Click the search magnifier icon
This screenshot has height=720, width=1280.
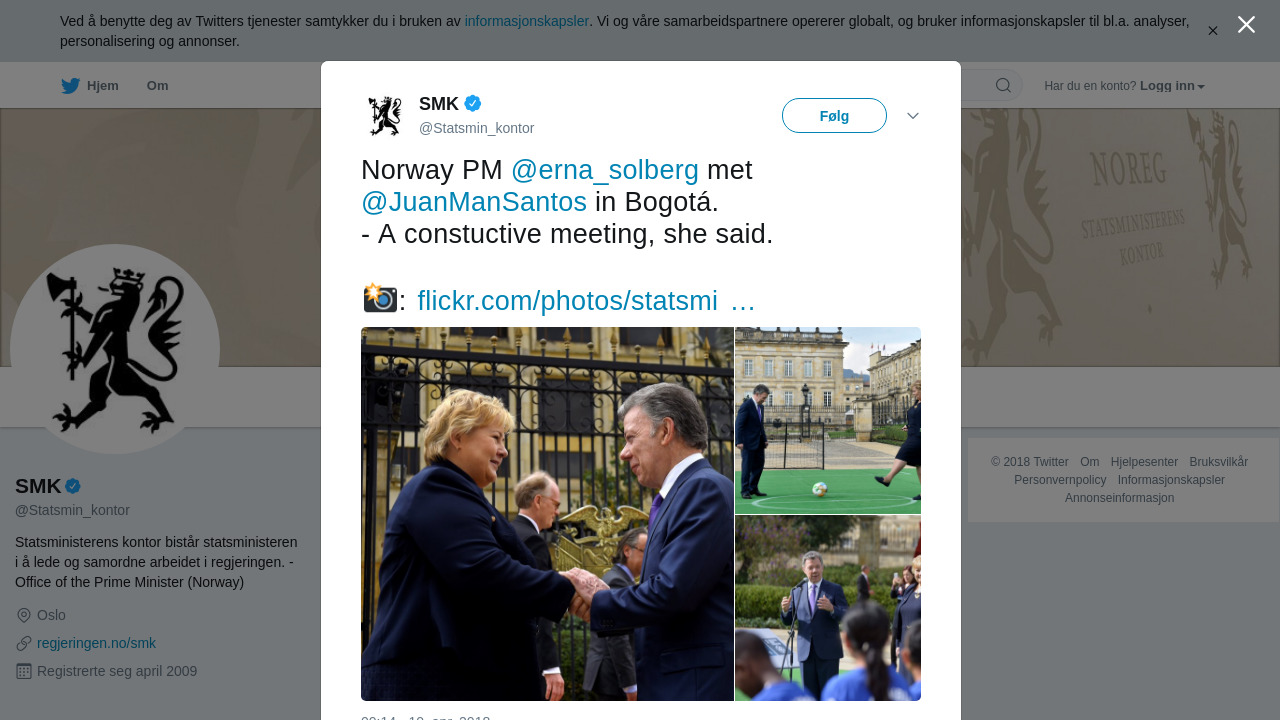(x=1003, y=85)
